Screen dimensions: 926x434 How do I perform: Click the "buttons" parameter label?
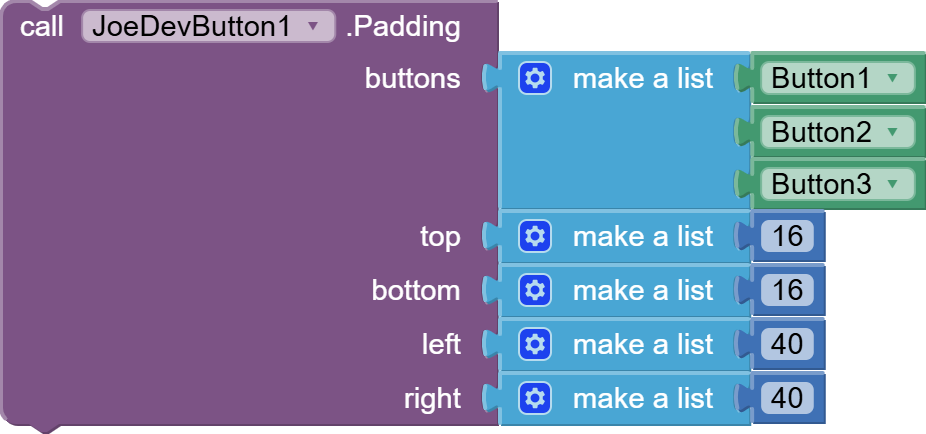pyautogui.click(x=412, y=78)
